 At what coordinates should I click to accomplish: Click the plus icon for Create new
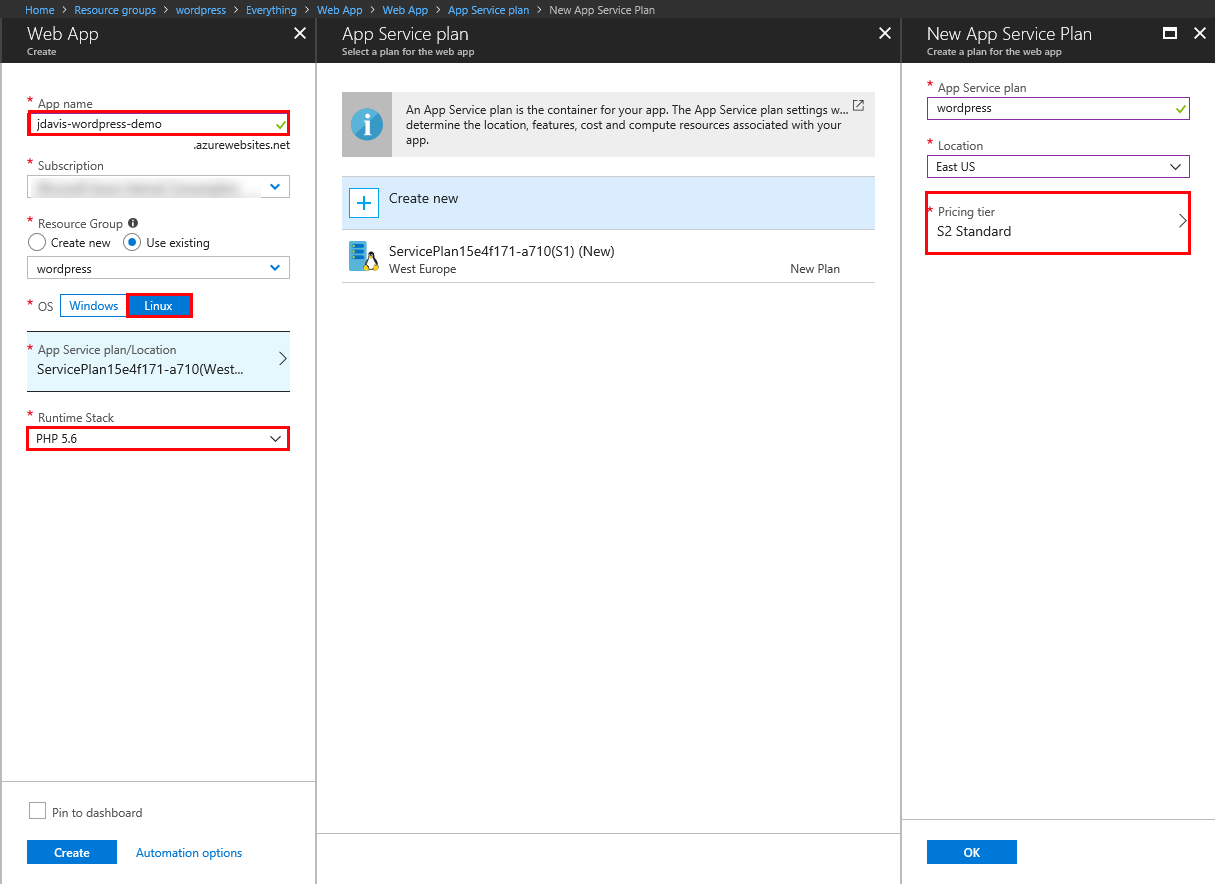(x=364, y=203)
